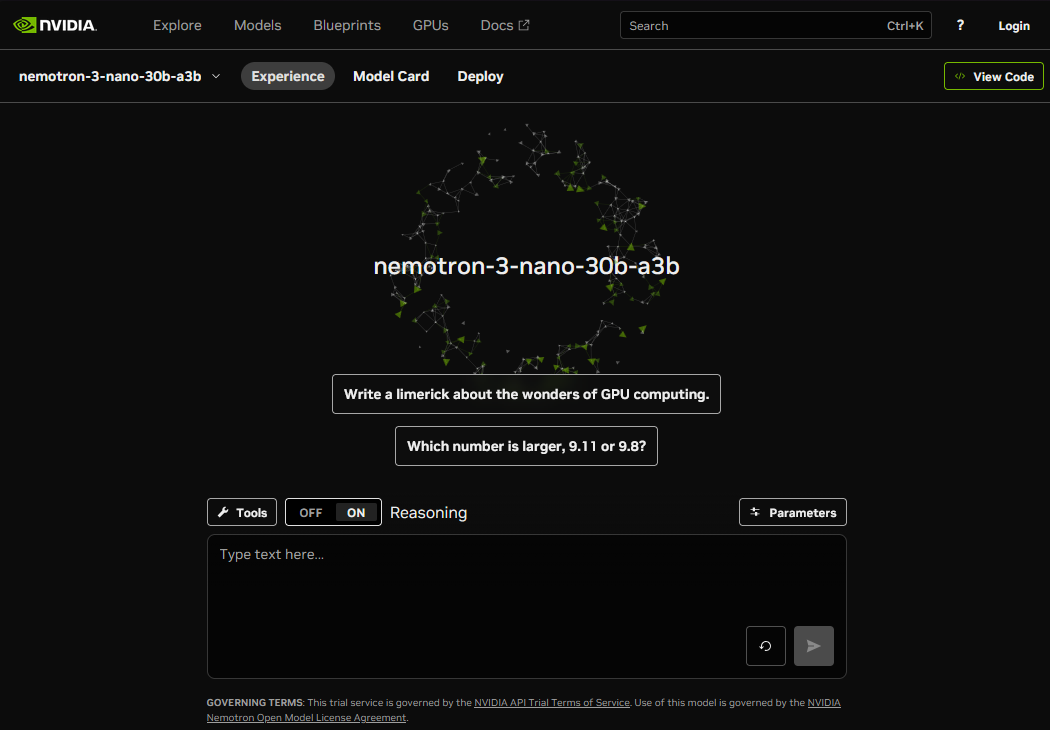Viewport: 1050px width, 730px height.
Task: Open Tools with the wrench icon
Action: [x=224, y=512]
